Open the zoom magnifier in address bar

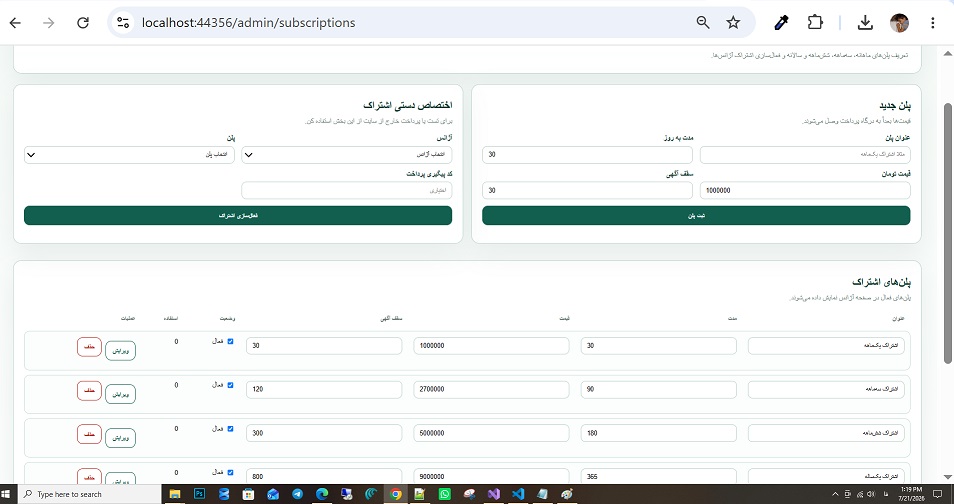coord(703,23)
